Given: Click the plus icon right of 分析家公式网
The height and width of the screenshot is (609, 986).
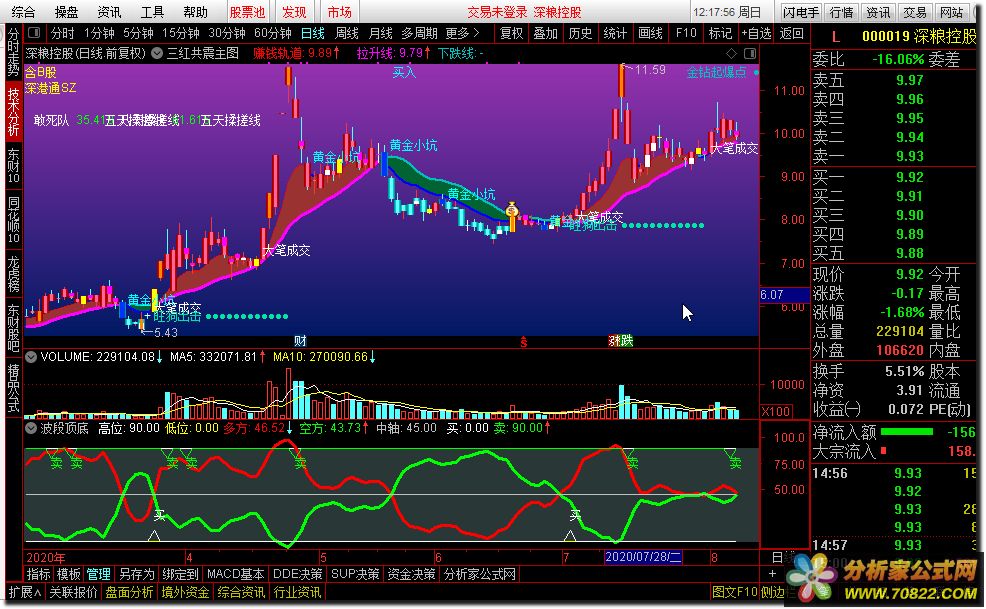Looking at the screenshot, I should (x=772, y=574).
